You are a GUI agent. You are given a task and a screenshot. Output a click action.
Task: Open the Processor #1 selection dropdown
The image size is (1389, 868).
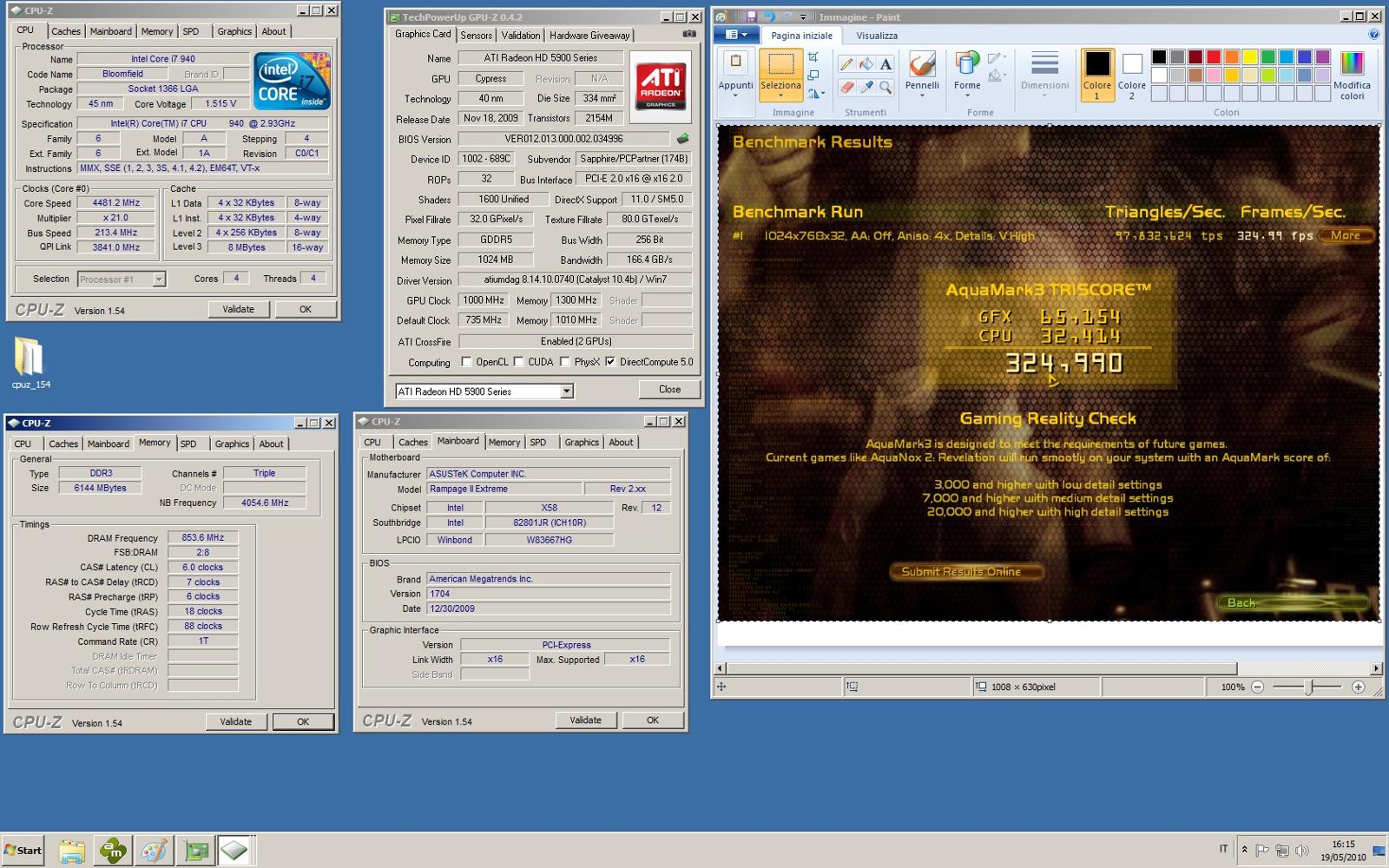coord(159,279)
